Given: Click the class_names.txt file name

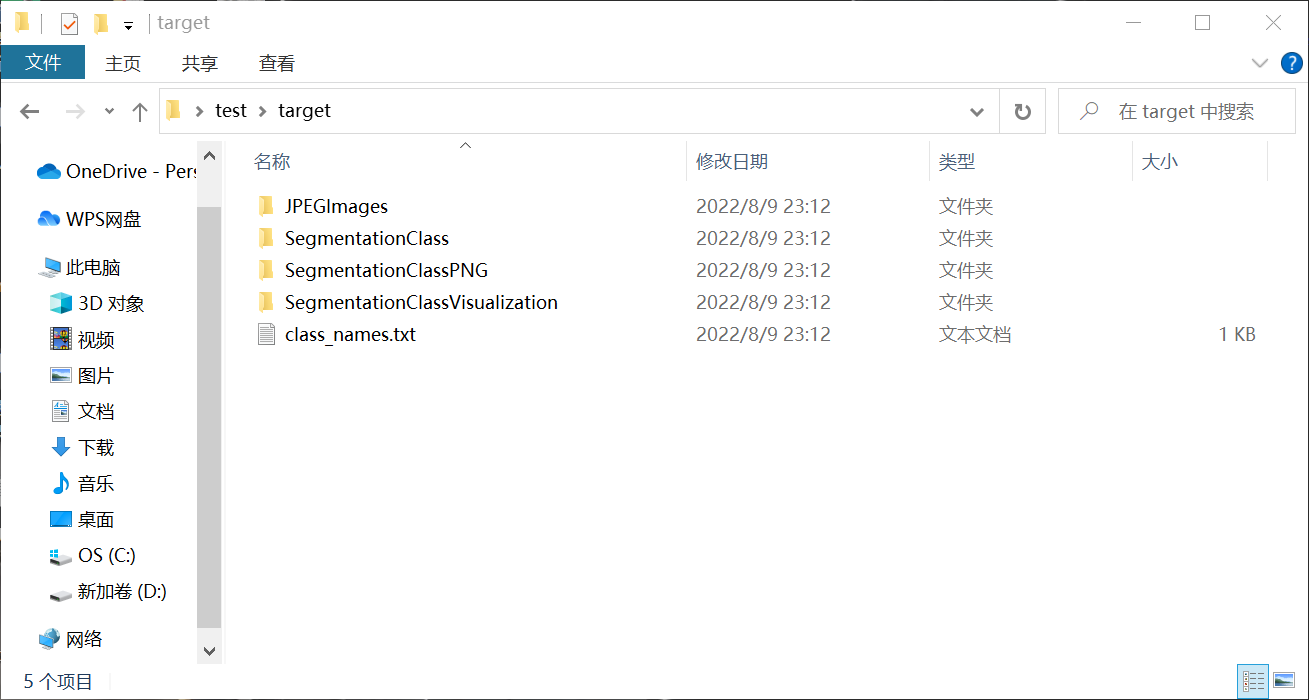Looking at the screenshot, I should [350, 335].
